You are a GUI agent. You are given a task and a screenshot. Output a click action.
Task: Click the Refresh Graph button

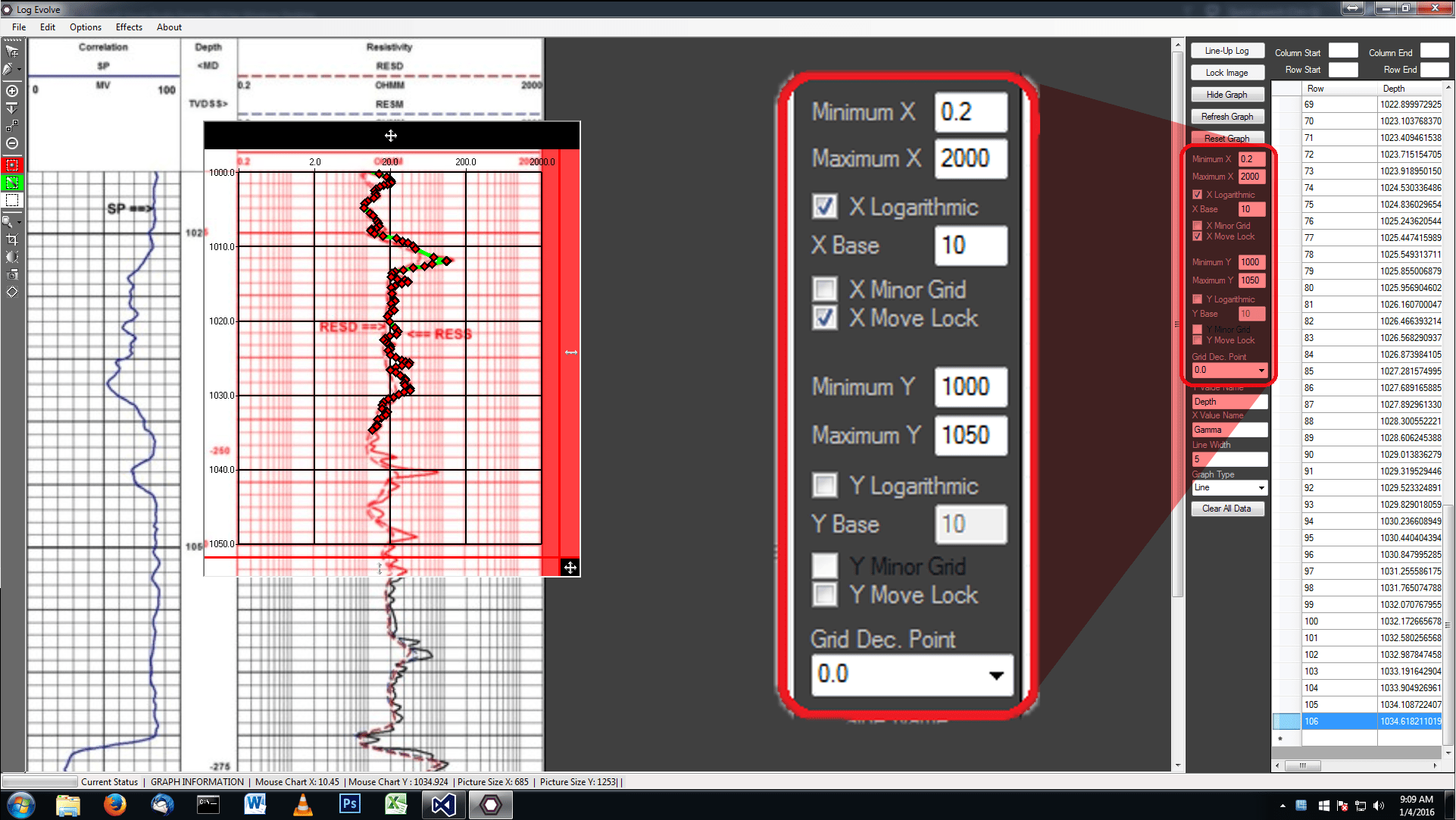click(x=1227, y=117)
